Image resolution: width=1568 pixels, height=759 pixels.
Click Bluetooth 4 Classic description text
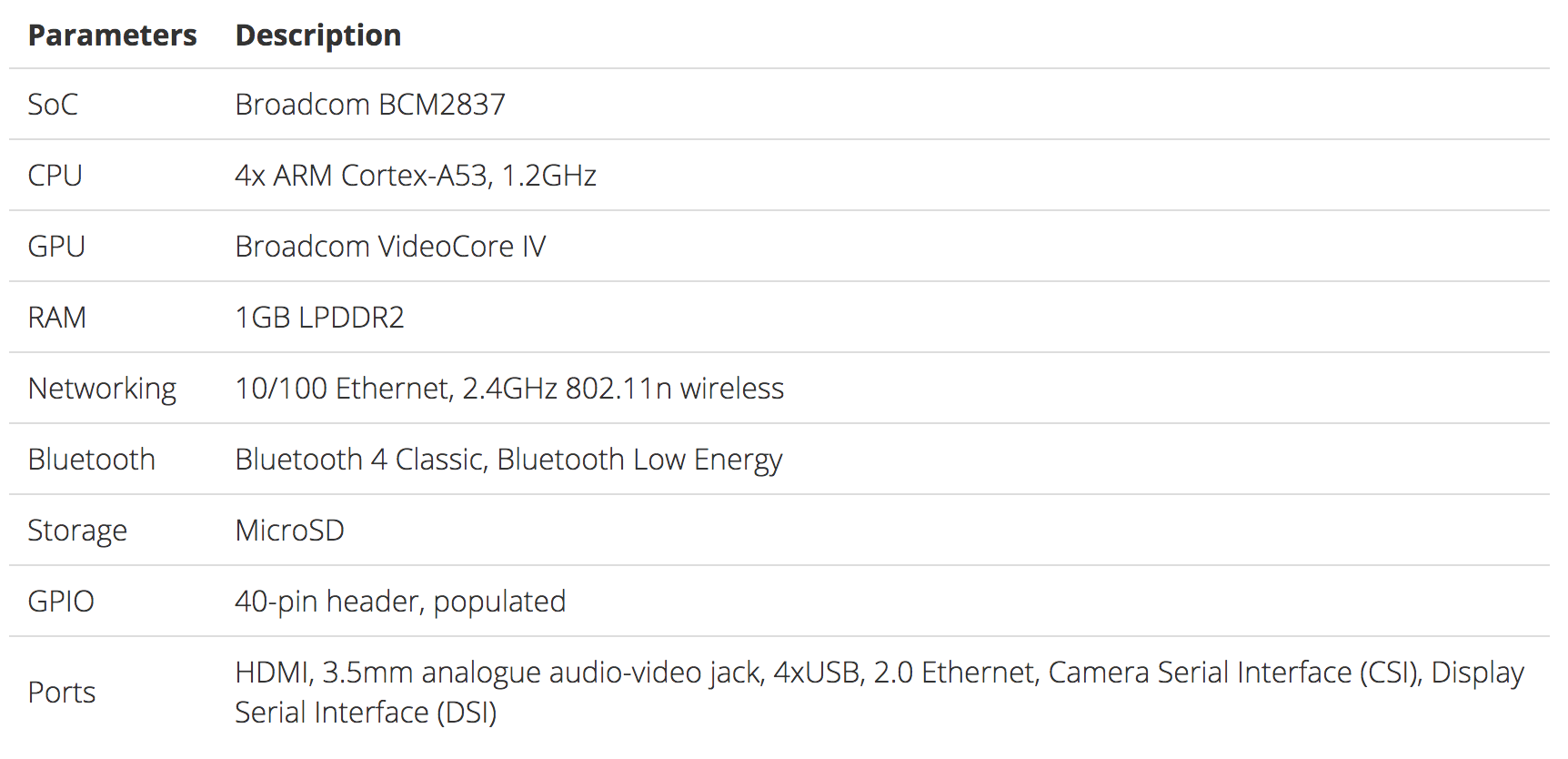click(508, 460)
